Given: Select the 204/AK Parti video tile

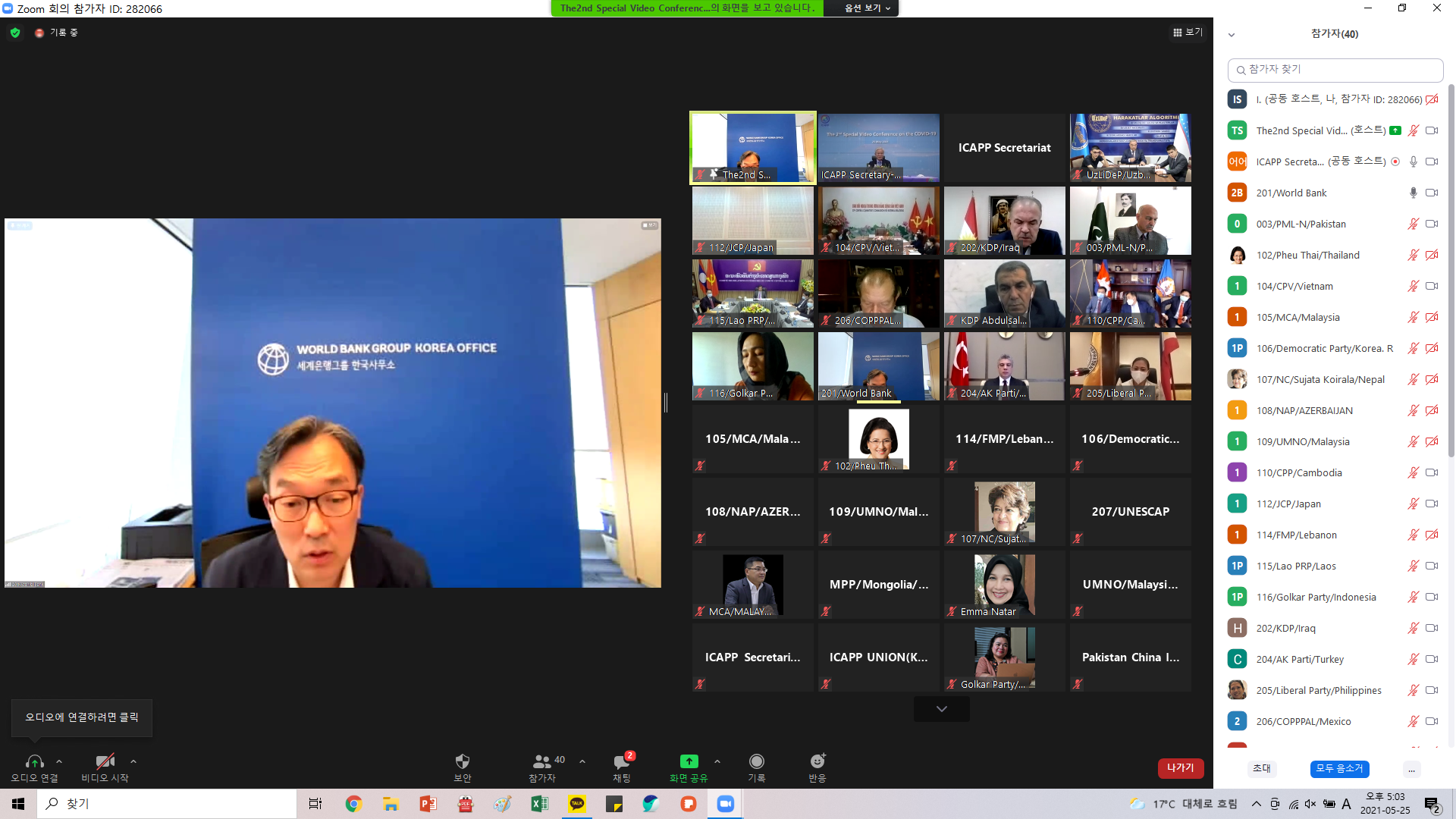Looking at the screenshot, I should tap(1004, 366).
